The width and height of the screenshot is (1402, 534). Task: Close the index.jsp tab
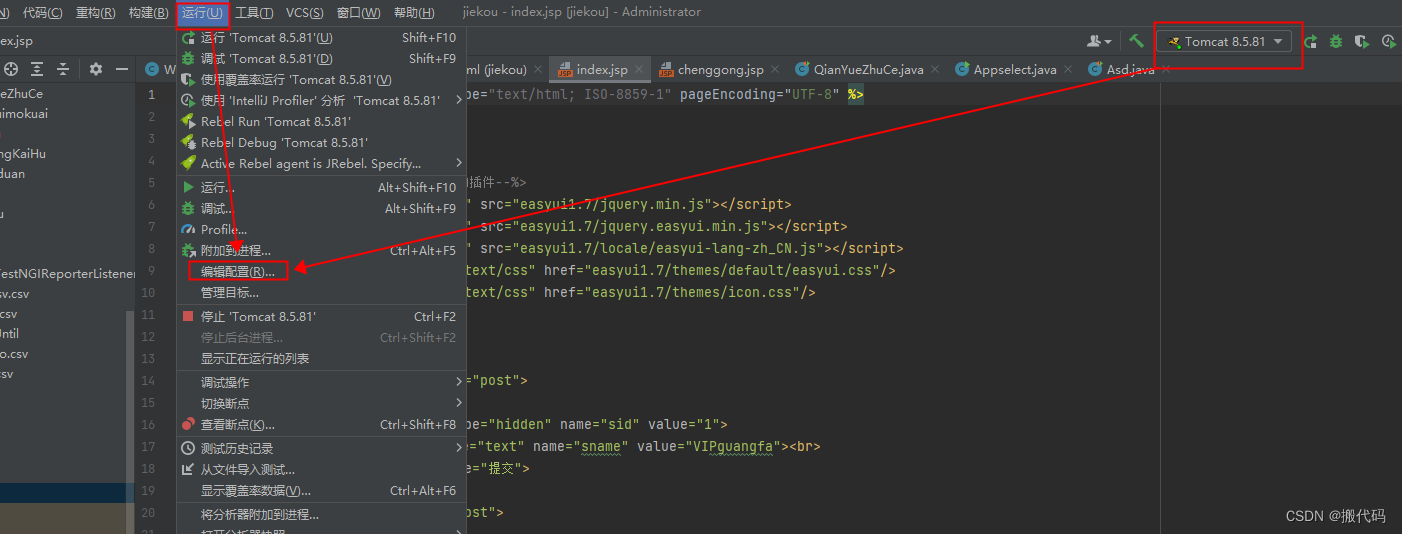(x=639, y=70)
